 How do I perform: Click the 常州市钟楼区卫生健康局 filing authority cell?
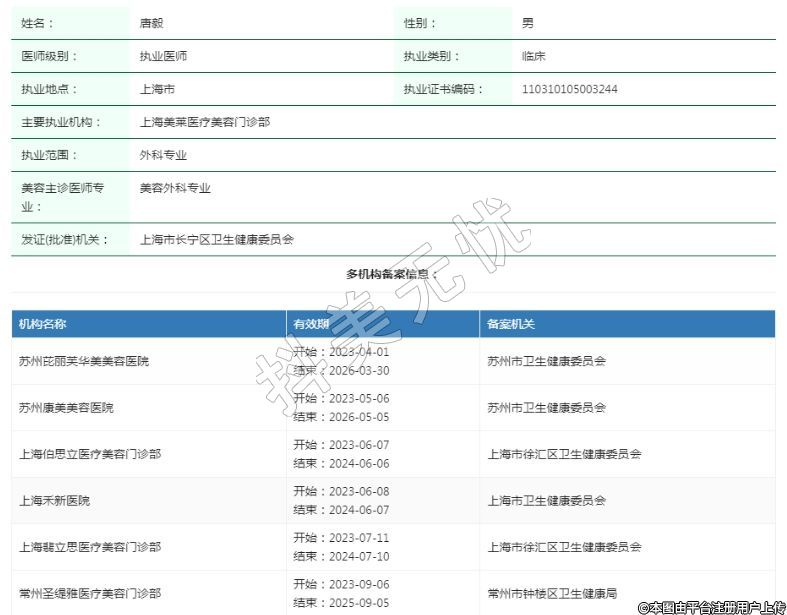point(552,593)
